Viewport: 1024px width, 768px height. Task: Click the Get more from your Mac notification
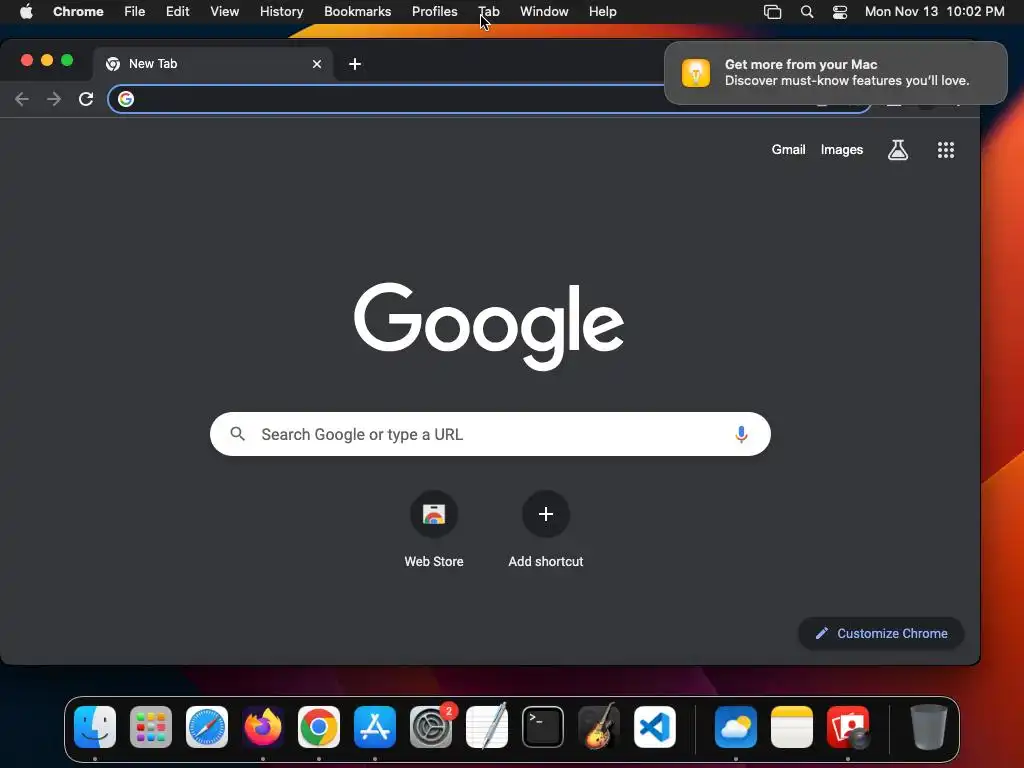[835, 72]
